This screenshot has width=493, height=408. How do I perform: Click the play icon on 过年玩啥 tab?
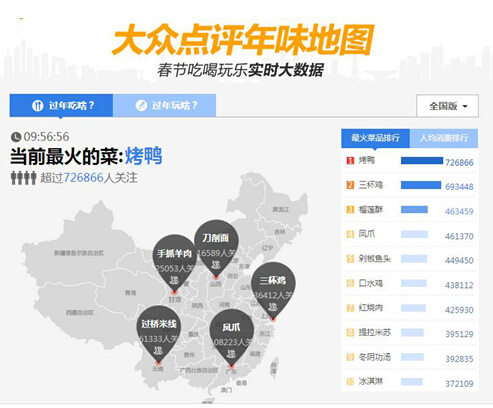(x=141, y=106)
